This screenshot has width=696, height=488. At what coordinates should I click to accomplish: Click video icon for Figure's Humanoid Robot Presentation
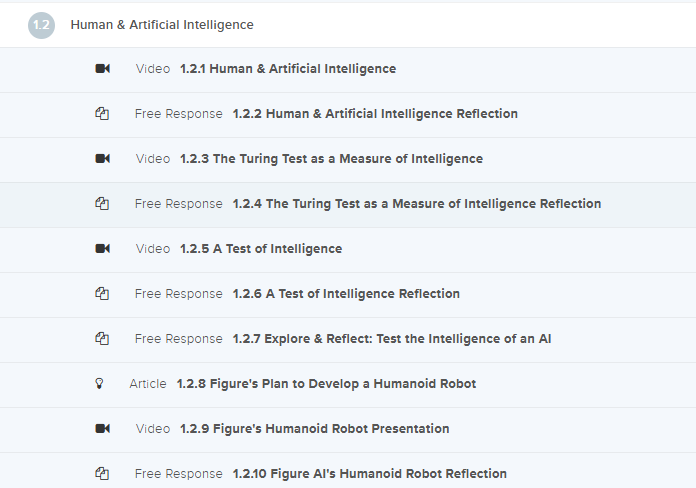coord(103,428)
